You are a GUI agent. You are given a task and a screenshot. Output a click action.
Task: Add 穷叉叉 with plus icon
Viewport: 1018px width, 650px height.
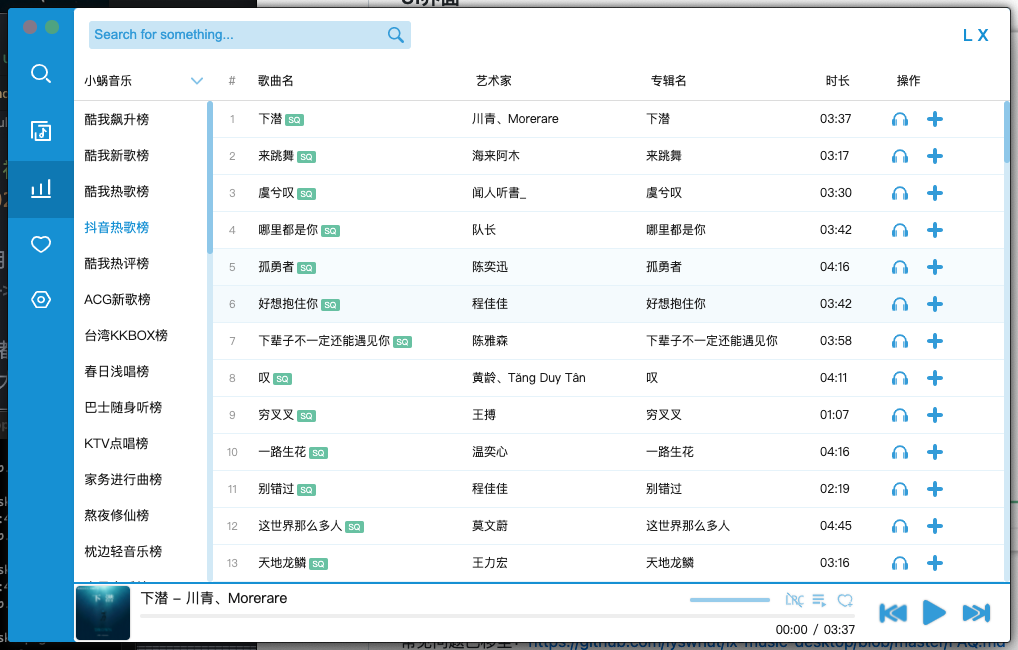pos(934,415)
